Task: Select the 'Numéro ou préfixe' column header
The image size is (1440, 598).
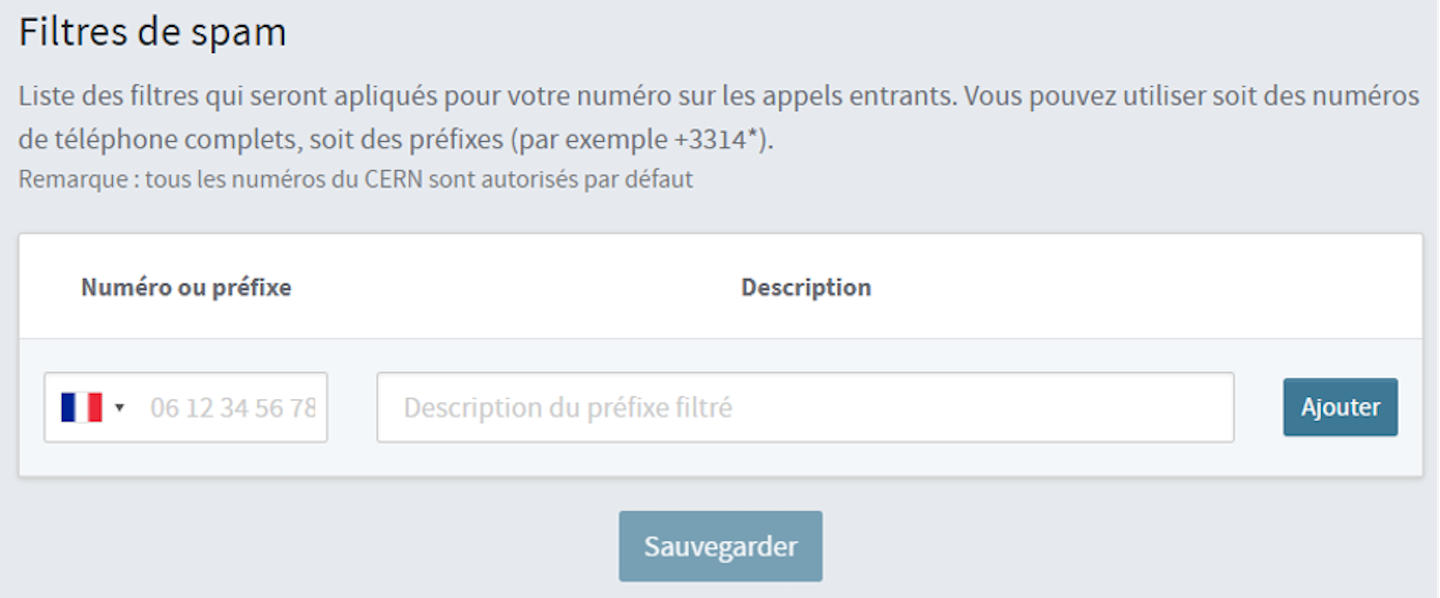Action: (x=185, y=287)
